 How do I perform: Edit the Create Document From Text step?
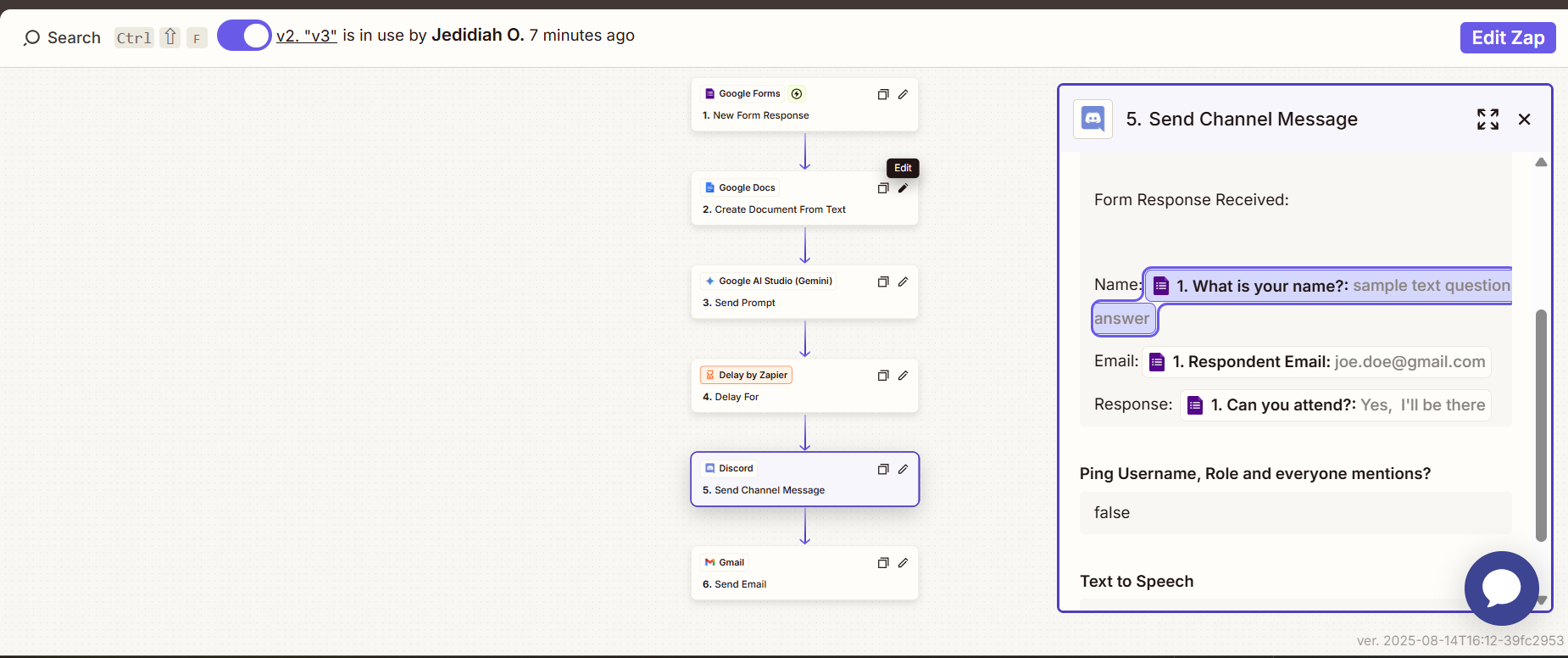tap(904, 188)
